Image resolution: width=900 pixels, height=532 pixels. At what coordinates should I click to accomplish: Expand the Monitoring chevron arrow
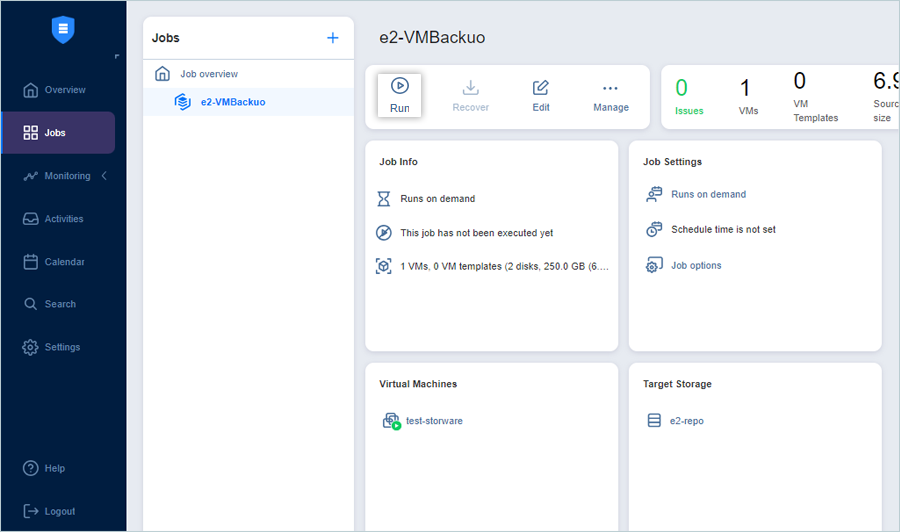click(104, 176)
